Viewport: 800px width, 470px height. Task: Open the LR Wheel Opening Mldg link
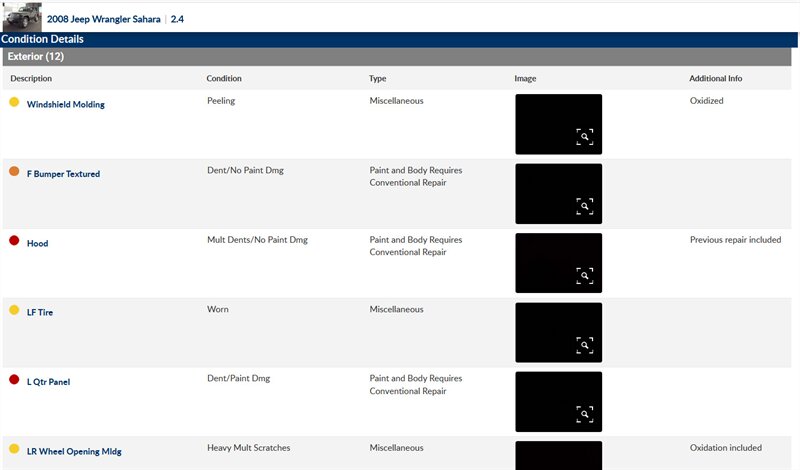[x=74, y=451]
